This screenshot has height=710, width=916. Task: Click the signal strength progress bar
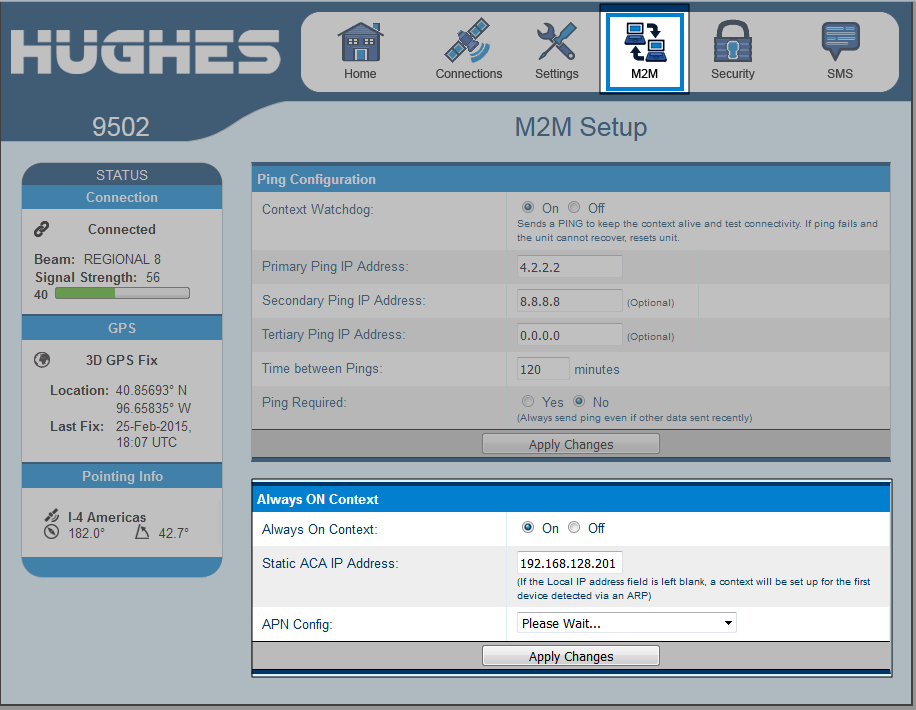point(122,293)
